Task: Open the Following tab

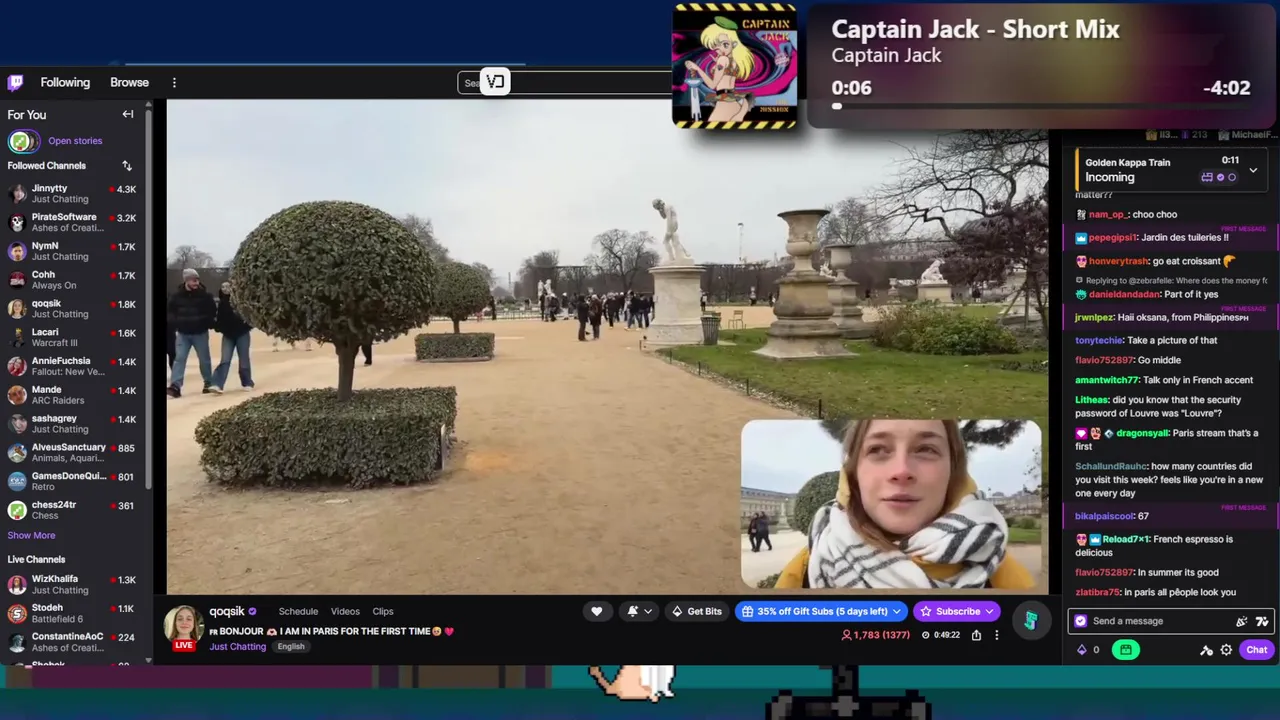Action: click(65, 82)
